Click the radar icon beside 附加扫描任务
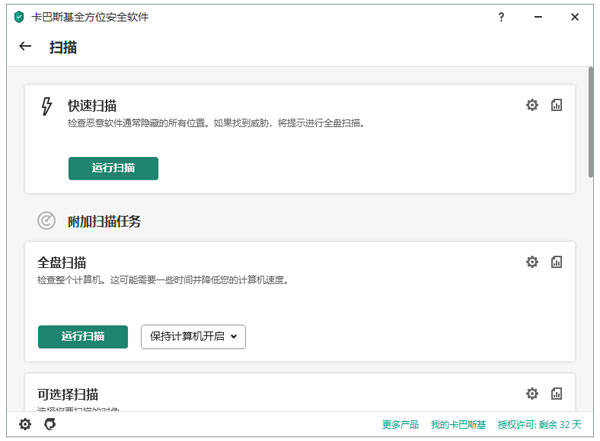This screenshot has width=600, height=441. click(x=46, y=221)
